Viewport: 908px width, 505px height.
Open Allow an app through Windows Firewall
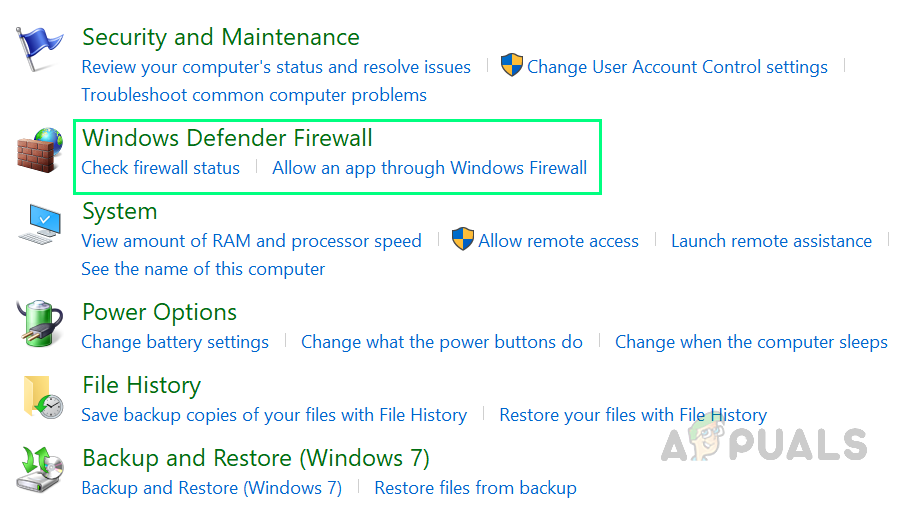pos(430,168)
